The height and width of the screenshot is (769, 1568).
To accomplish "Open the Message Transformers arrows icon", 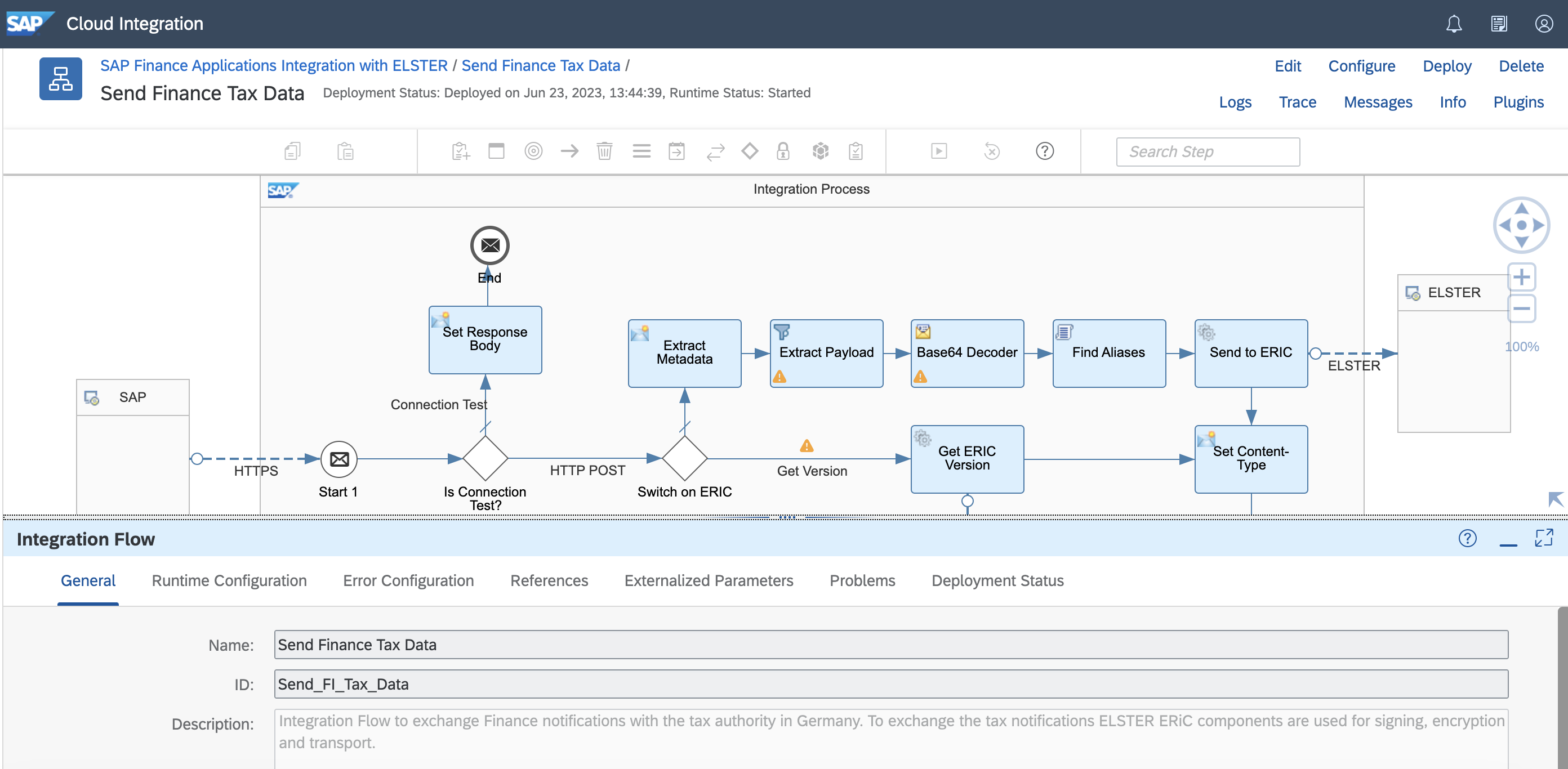I will click(x=715, y=151).
